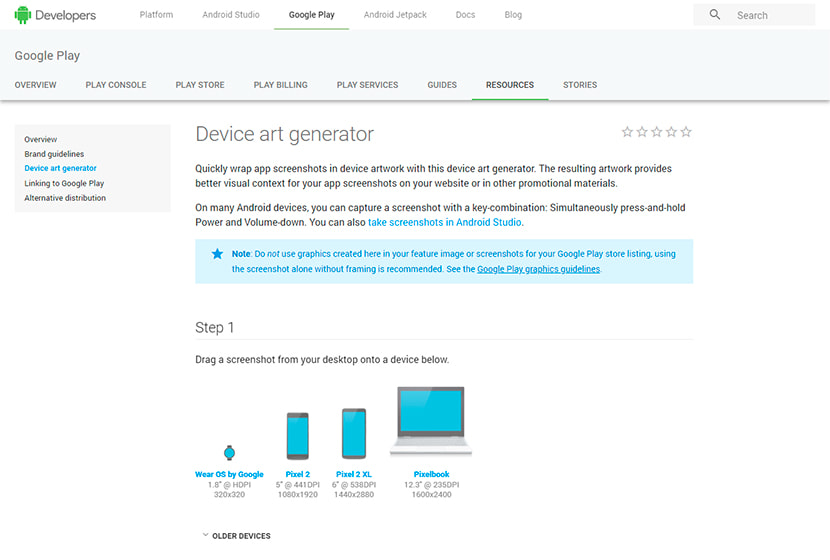Select the Pixel 2 XL phone image
This screenshot has height=560, width=830.
354,433
